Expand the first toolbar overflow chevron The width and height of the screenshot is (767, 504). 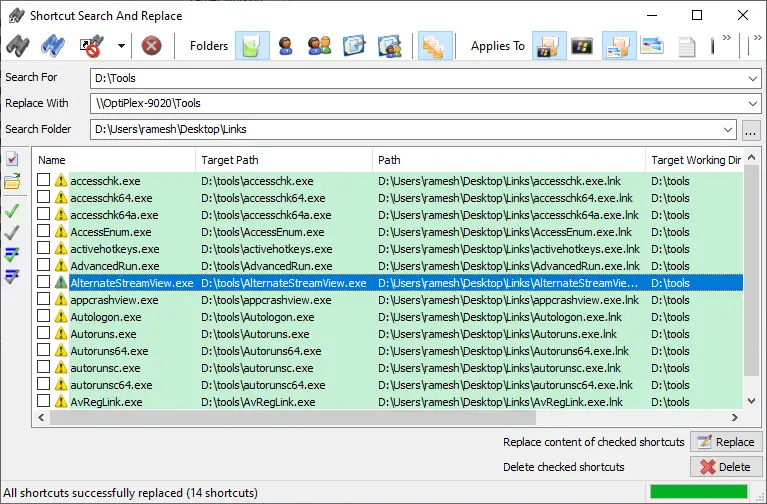coord(727,38)
